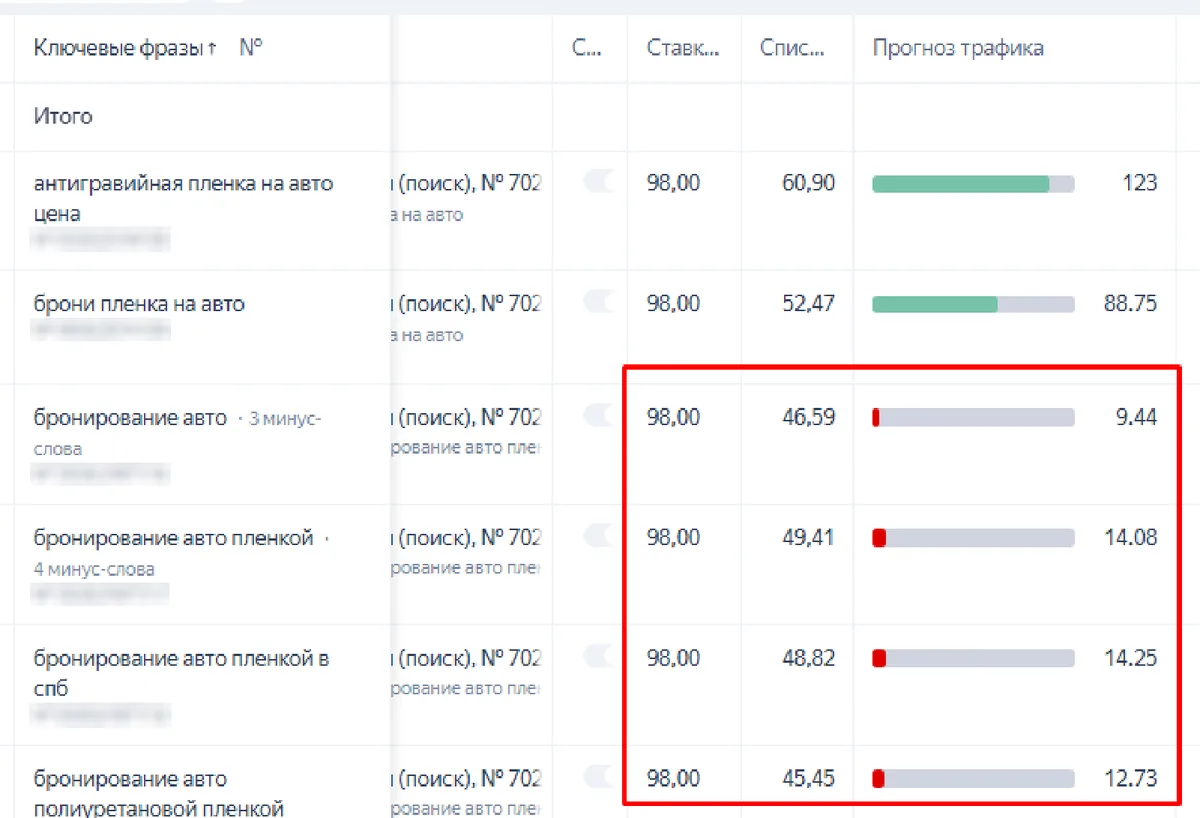Open the «3 минус-слова» link

(x=285, y=419)
